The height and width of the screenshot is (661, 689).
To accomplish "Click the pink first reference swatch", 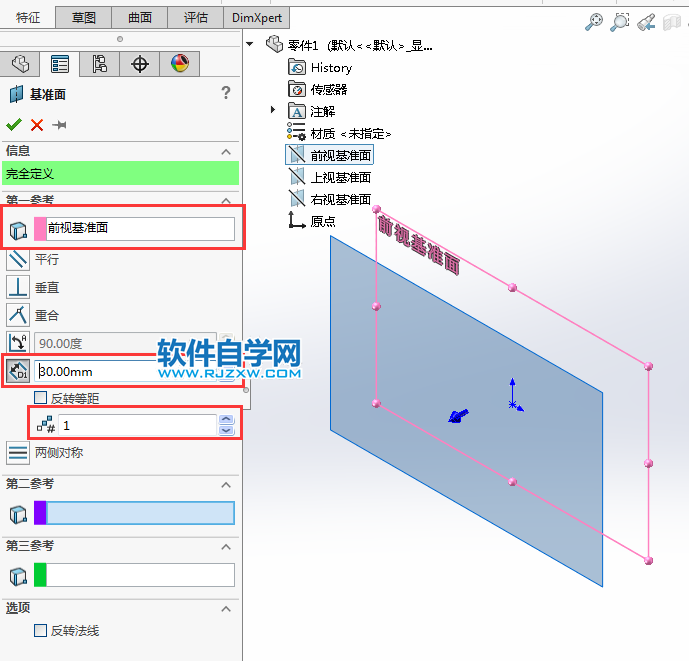I will tap(40, 229).
